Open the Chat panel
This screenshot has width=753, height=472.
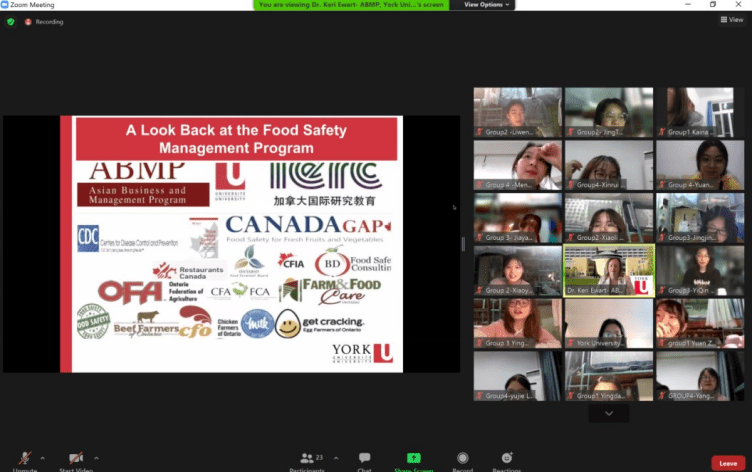(364, 459)
